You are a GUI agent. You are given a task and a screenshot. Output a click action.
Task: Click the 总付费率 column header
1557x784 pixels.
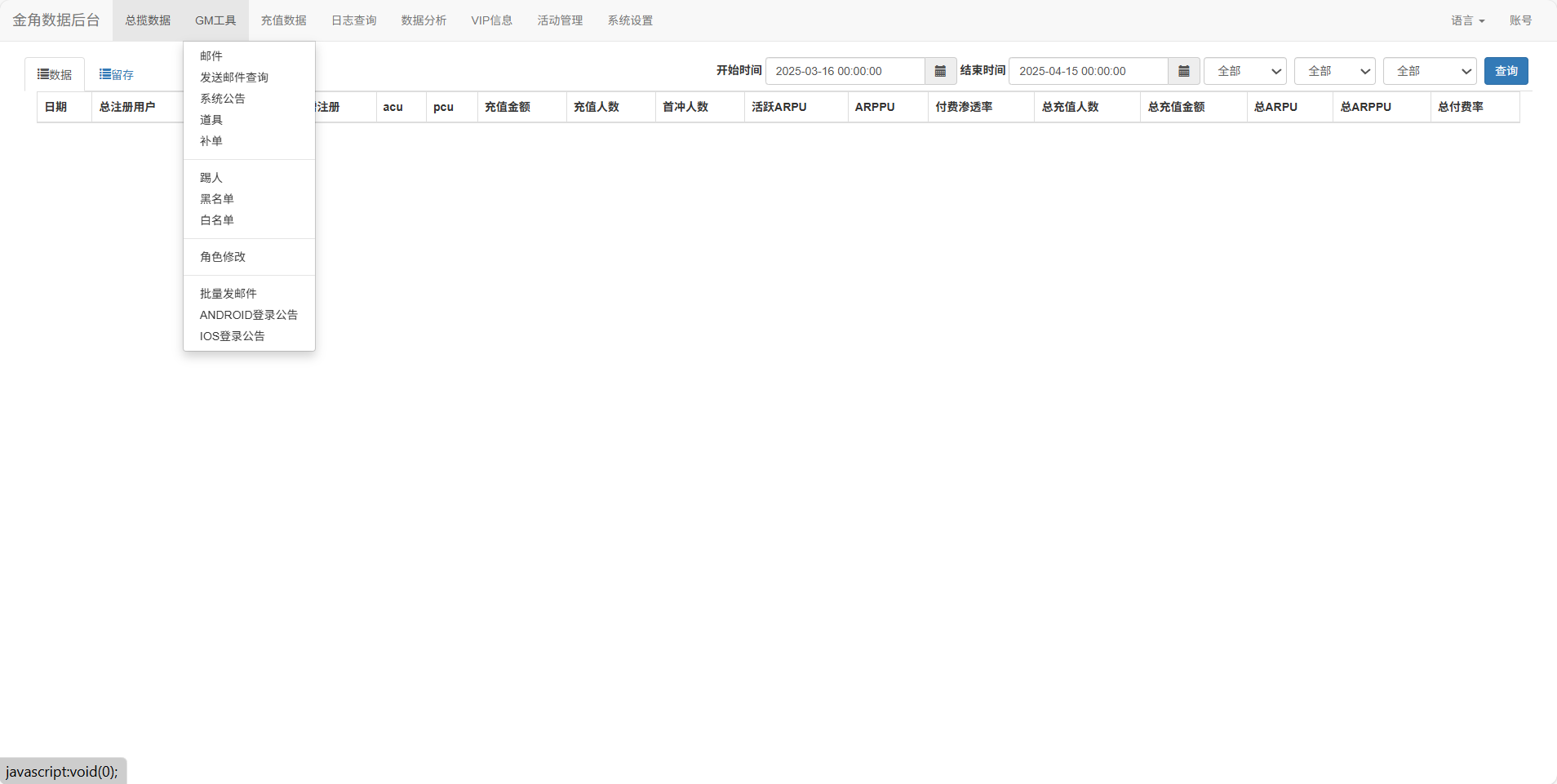(x=1475, y=107)
